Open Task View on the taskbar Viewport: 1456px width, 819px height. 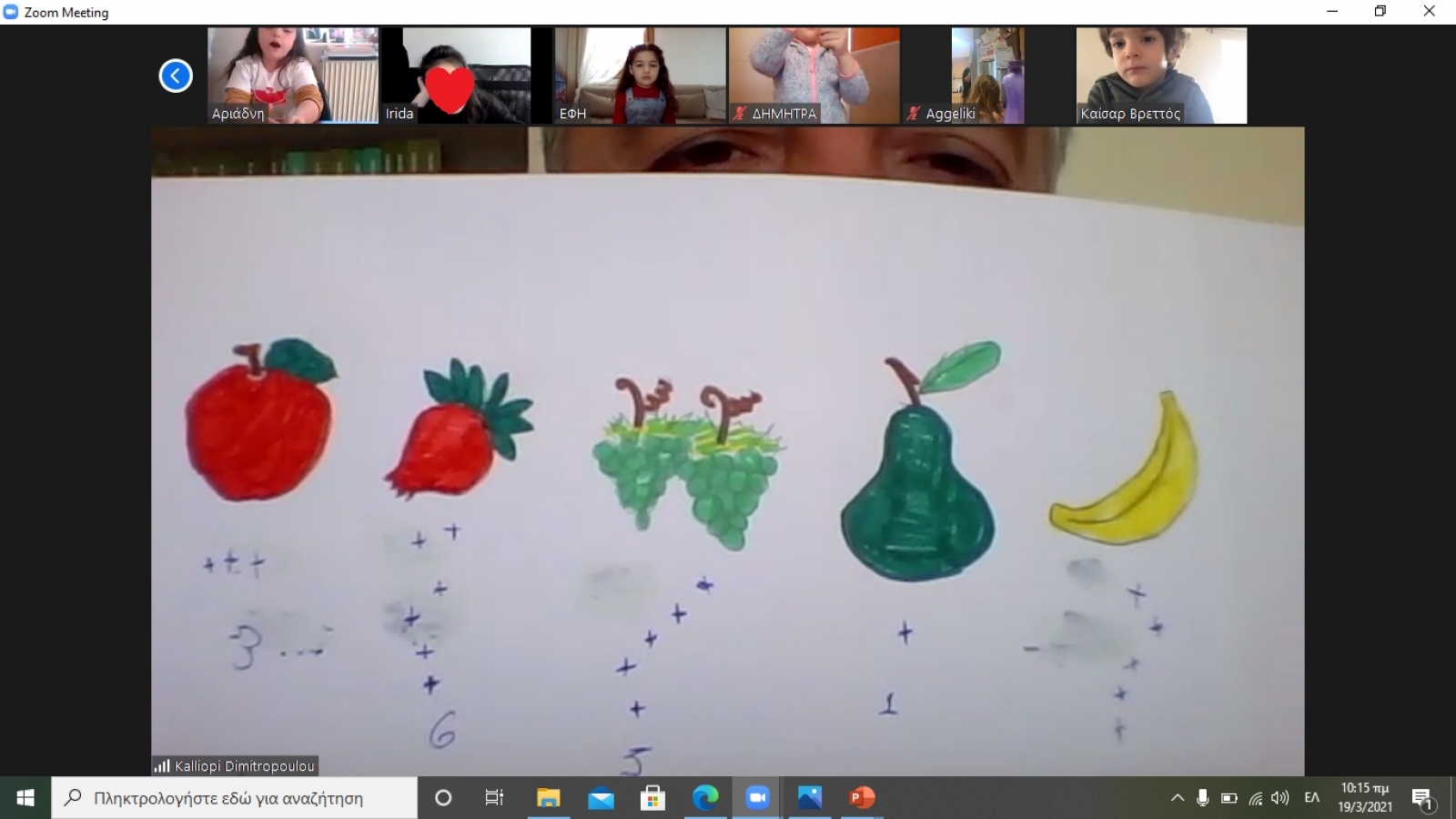[494, 798]
